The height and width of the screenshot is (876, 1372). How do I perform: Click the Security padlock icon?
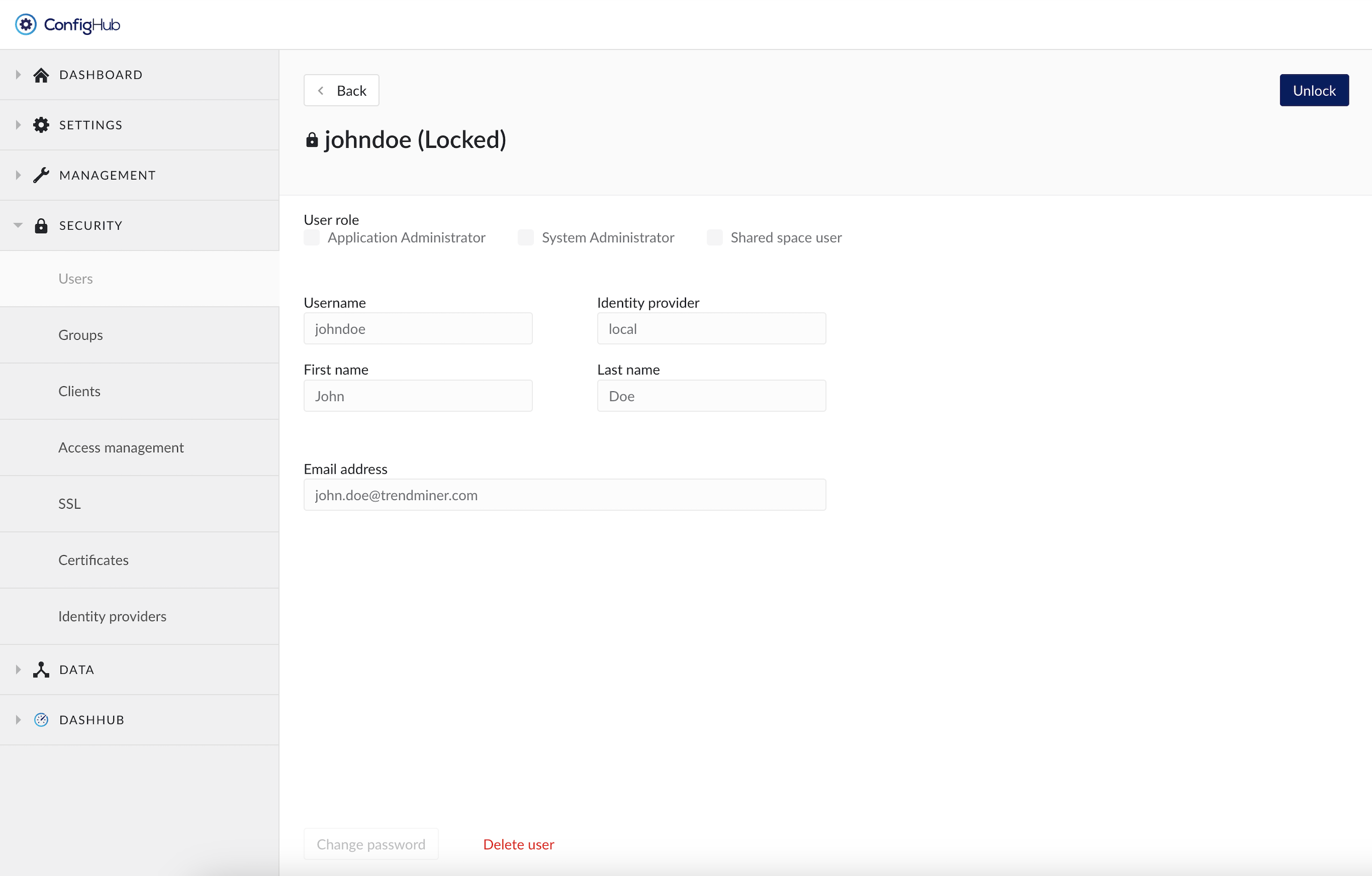[x=41, y=225]
